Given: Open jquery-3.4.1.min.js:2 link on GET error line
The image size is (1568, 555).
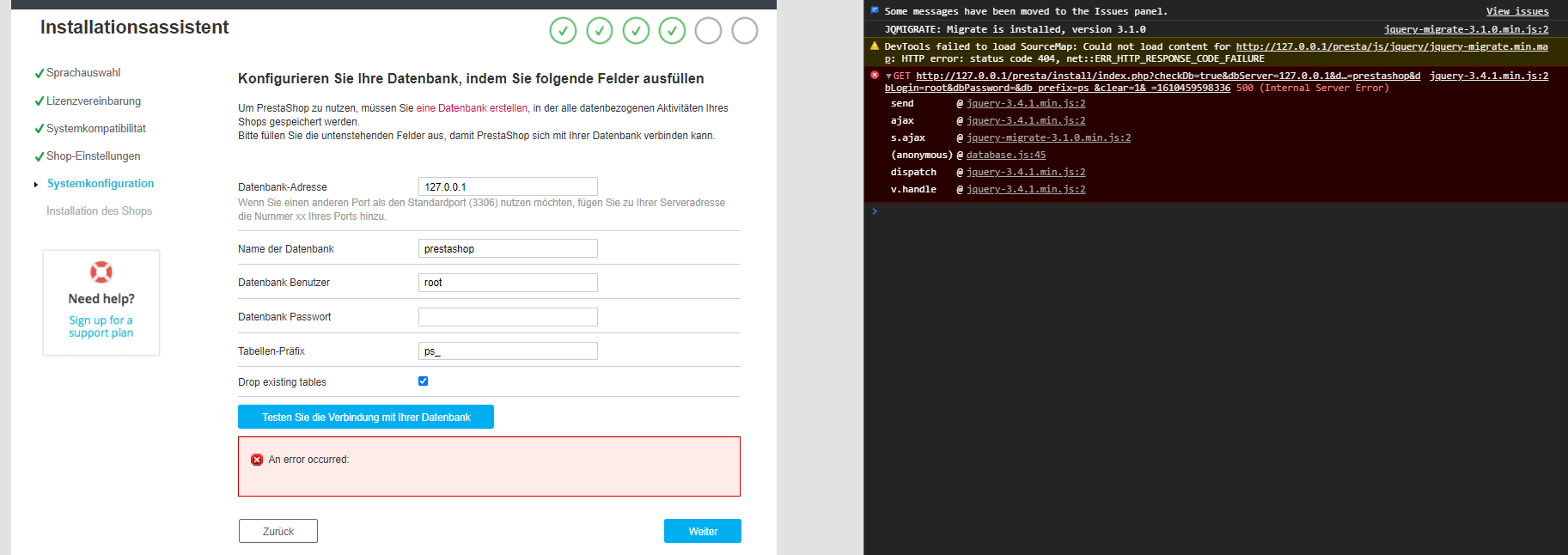Looking at the screenshot, I should tap(1489, 76).
